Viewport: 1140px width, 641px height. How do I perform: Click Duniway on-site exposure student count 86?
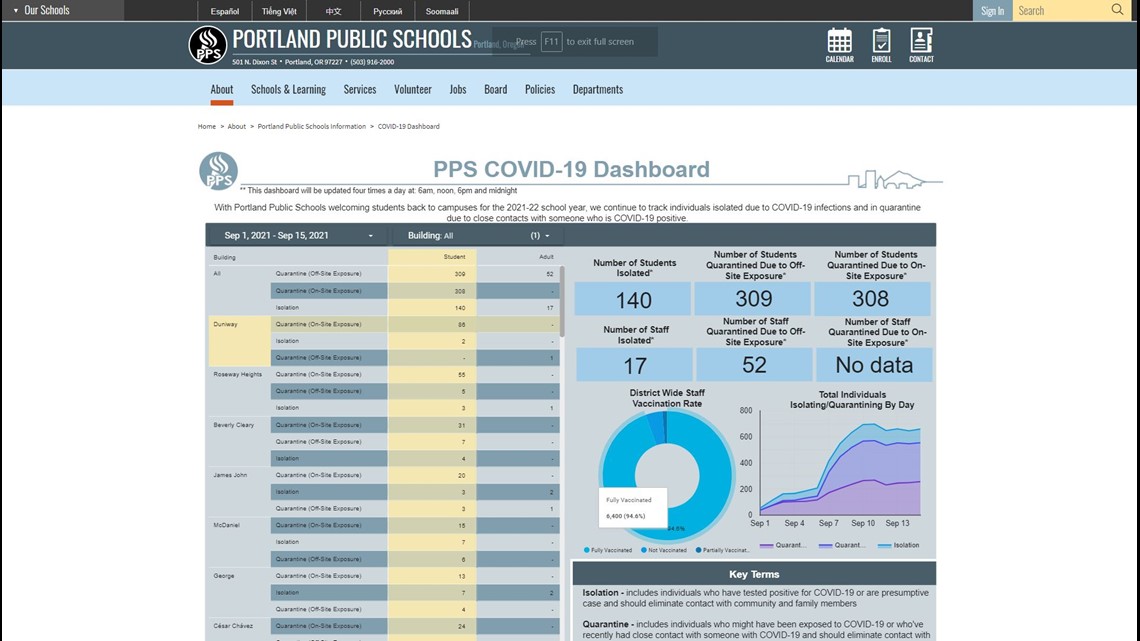(x=462, y=325)
